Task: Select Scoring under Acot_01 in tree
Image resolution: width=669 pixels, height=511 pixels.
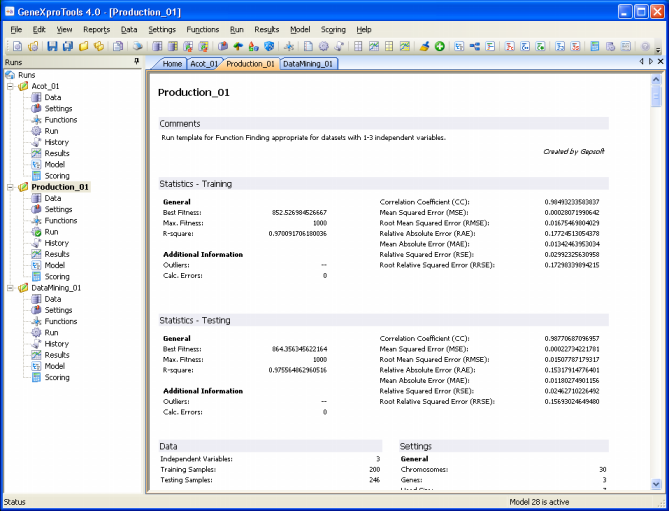Action: click(x=57, y=176)
